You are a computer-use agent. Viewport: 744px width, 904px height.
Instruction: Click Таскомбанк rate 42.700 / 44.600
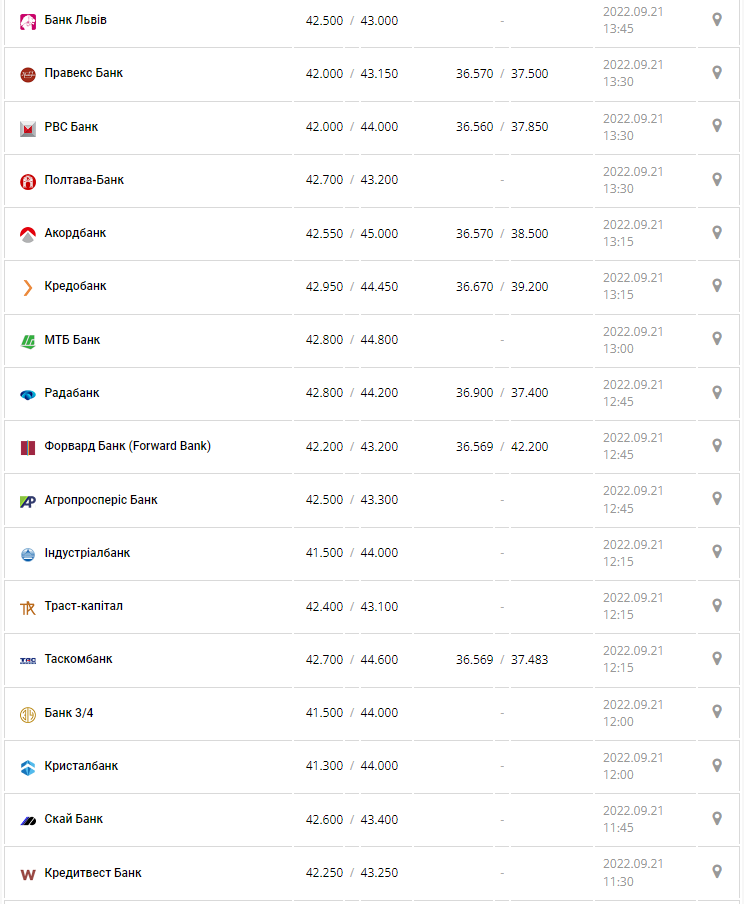click(352, 660)
